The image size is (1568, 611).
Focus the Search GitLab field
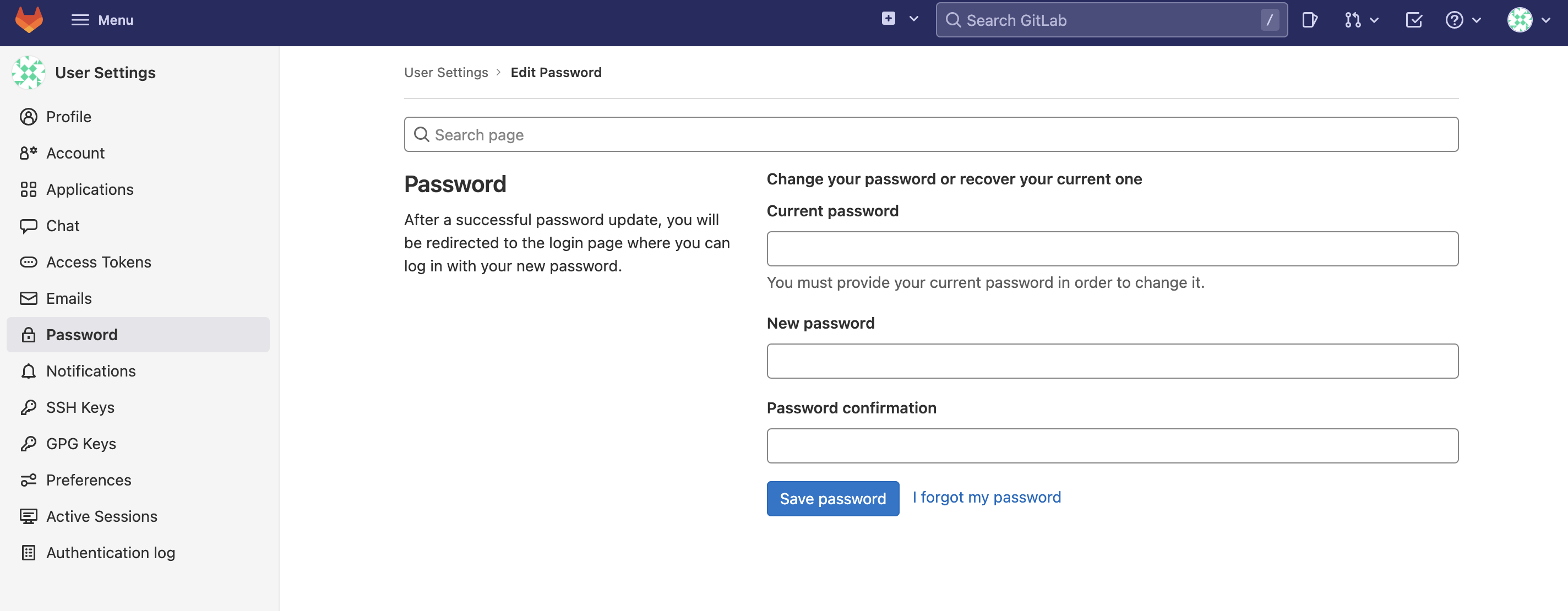point(1111,20)
